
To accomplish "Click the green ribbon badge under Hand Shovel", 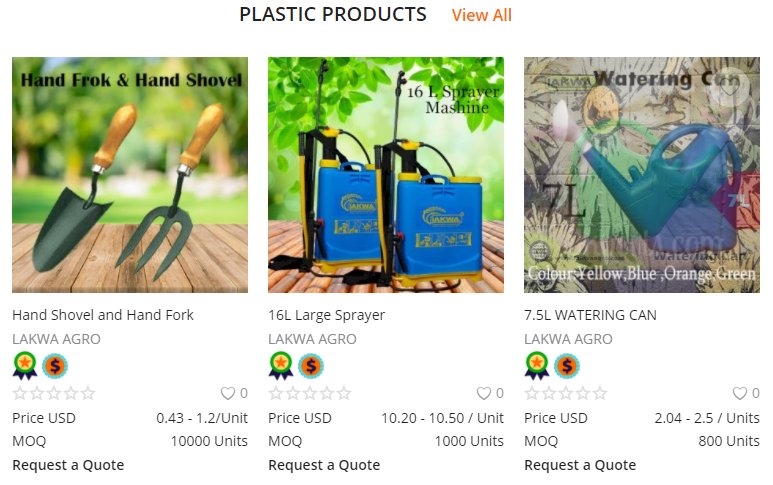I will tap(25, 366).
